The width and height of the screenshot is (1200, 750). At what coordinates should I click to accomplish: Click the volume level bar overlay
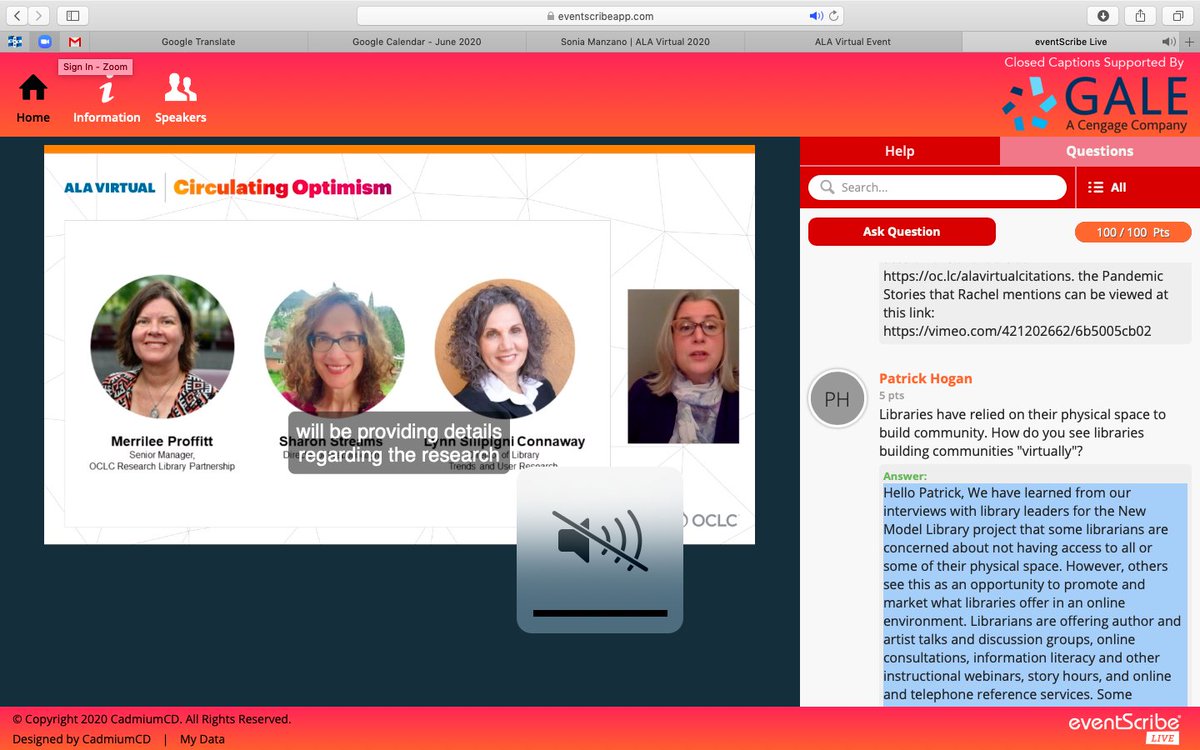(600, 612)
